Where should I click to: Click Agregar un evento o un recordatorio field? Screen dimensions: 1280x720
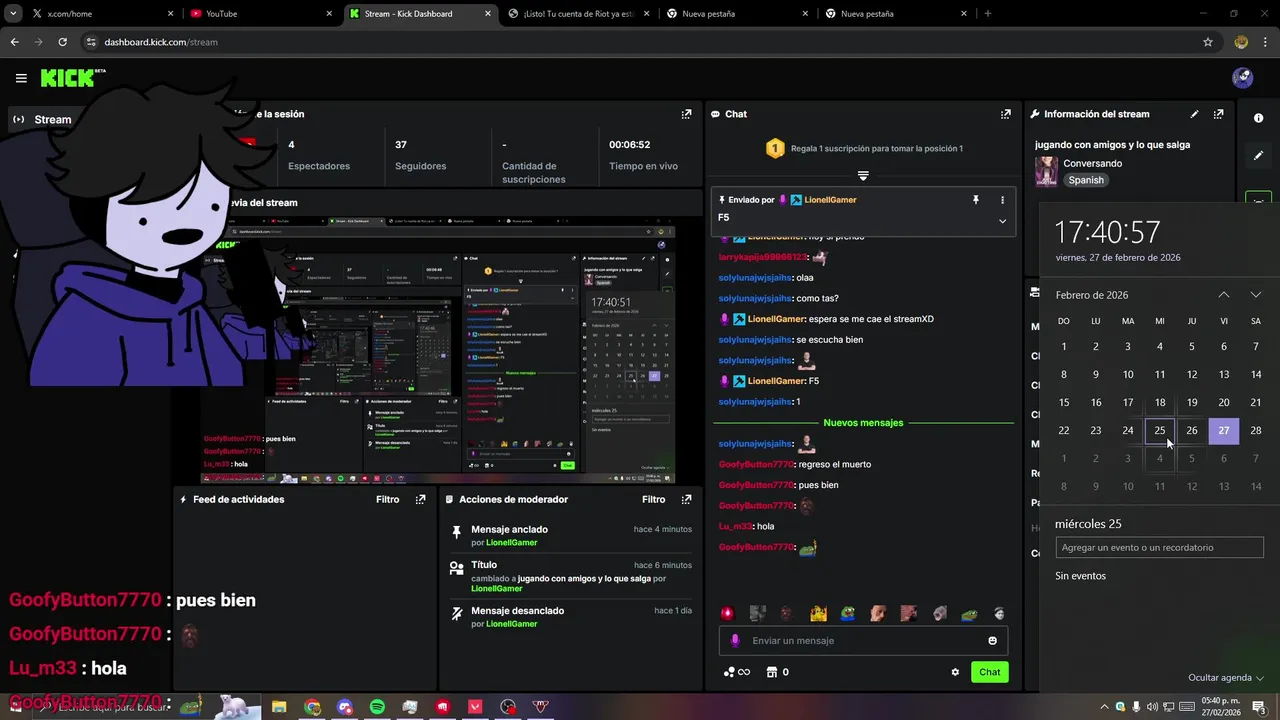[x=1160, y=548]
